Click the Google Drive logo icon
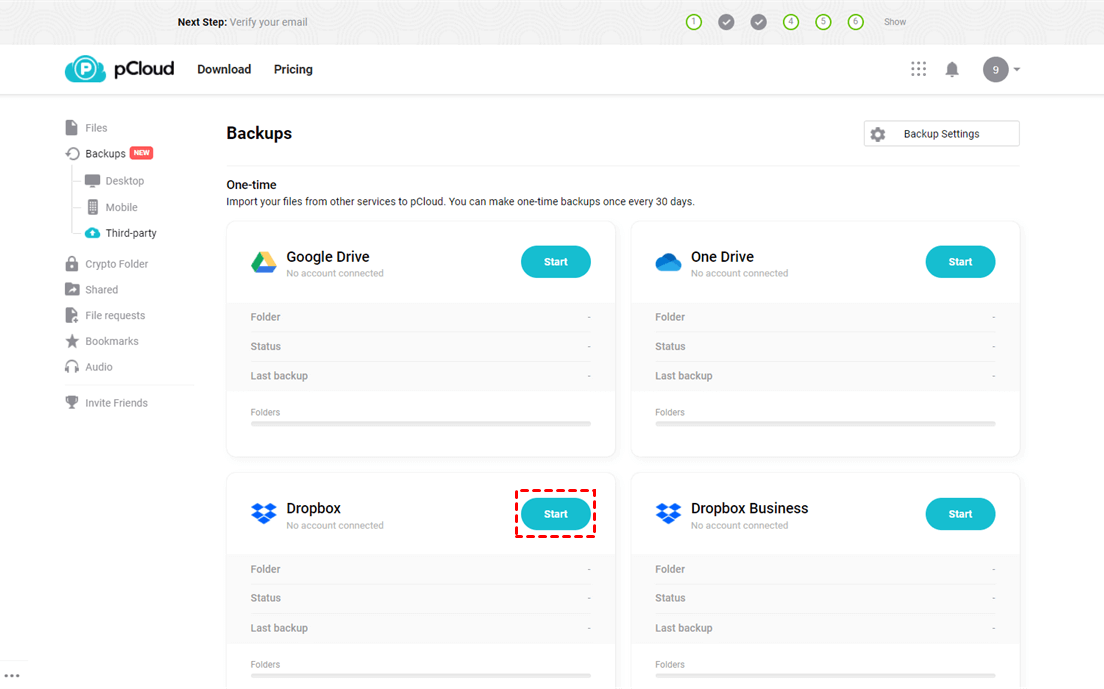The height and width of the screenshot is (689, 1104). coord(263,263)
